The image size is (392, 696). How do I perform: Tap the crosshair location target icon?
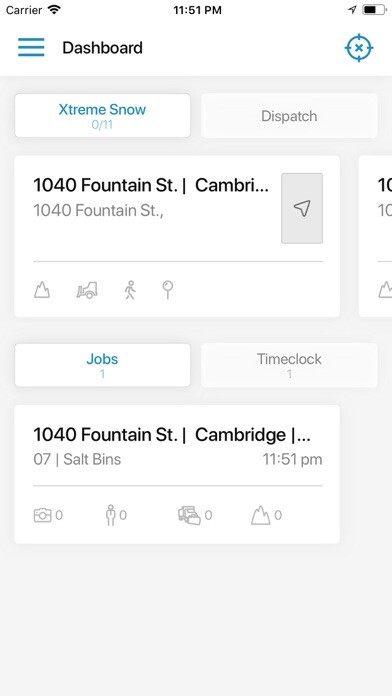(x=359, y=47)
